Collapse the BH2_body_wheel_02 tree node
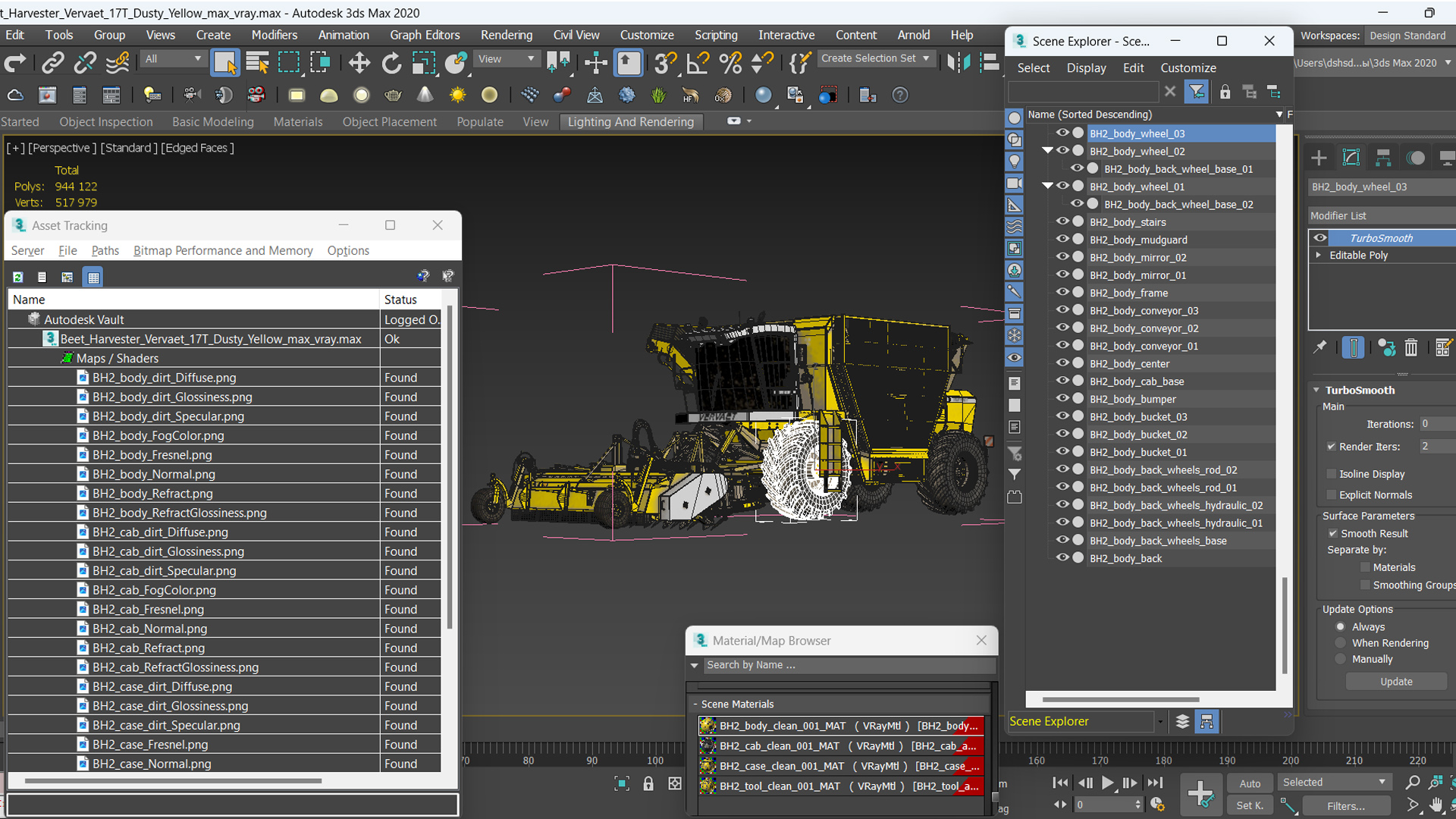Viewport: 1456px width, 819px height. pos(1047,151)
